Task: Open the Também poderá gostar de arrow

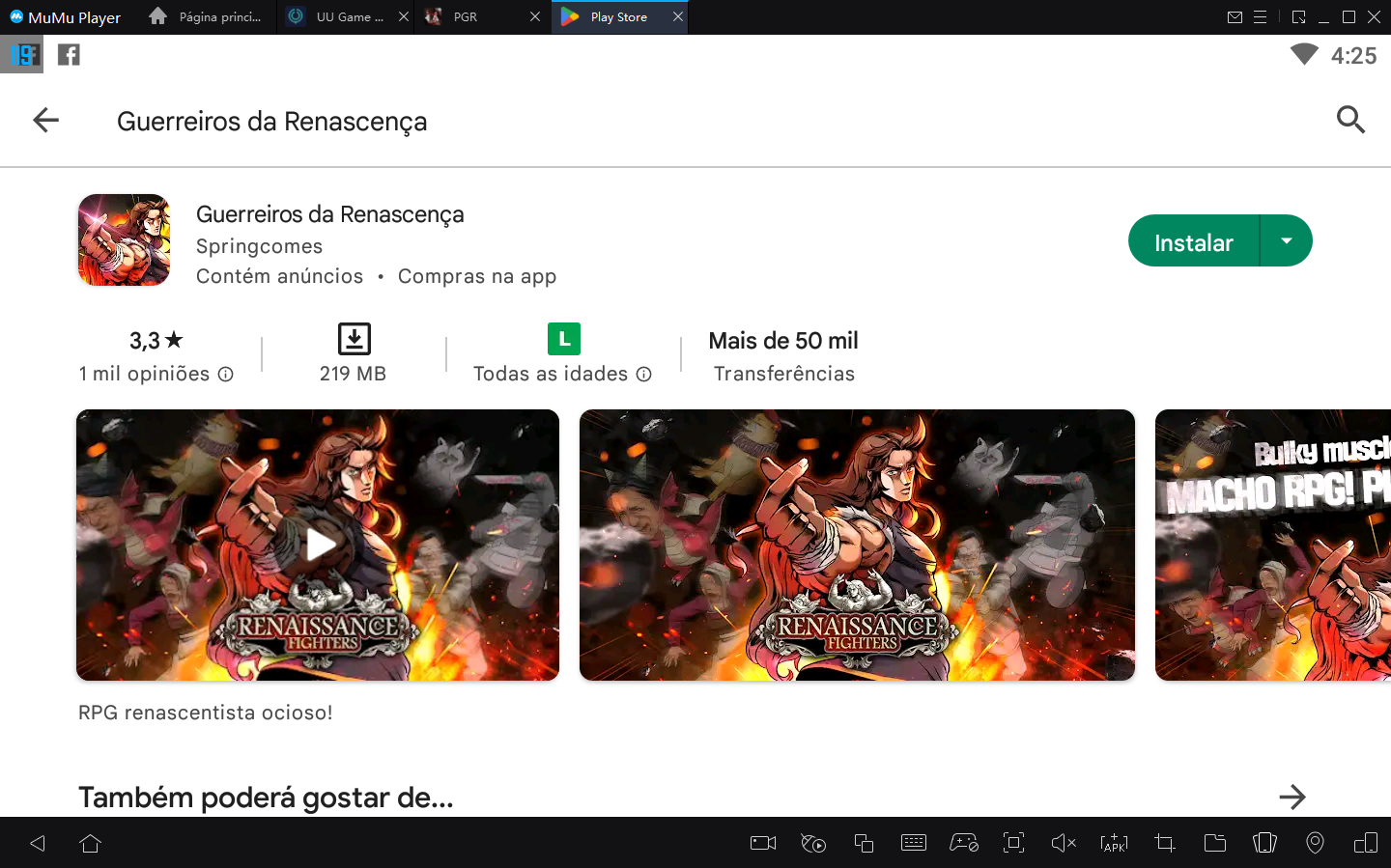Action: pyautogui.click(x=1292, y=797)
